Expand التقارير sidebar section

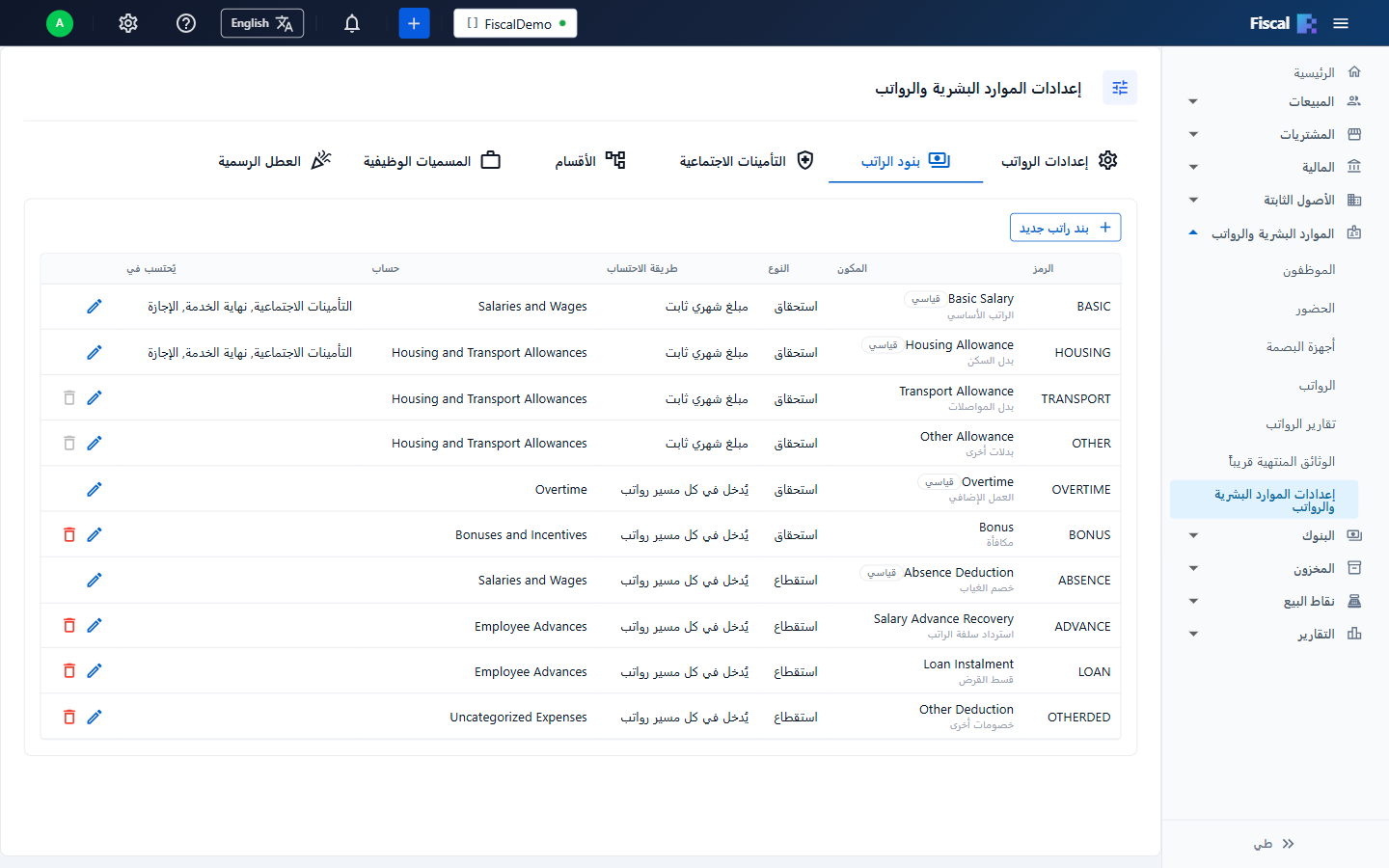tap(1275, 635)
